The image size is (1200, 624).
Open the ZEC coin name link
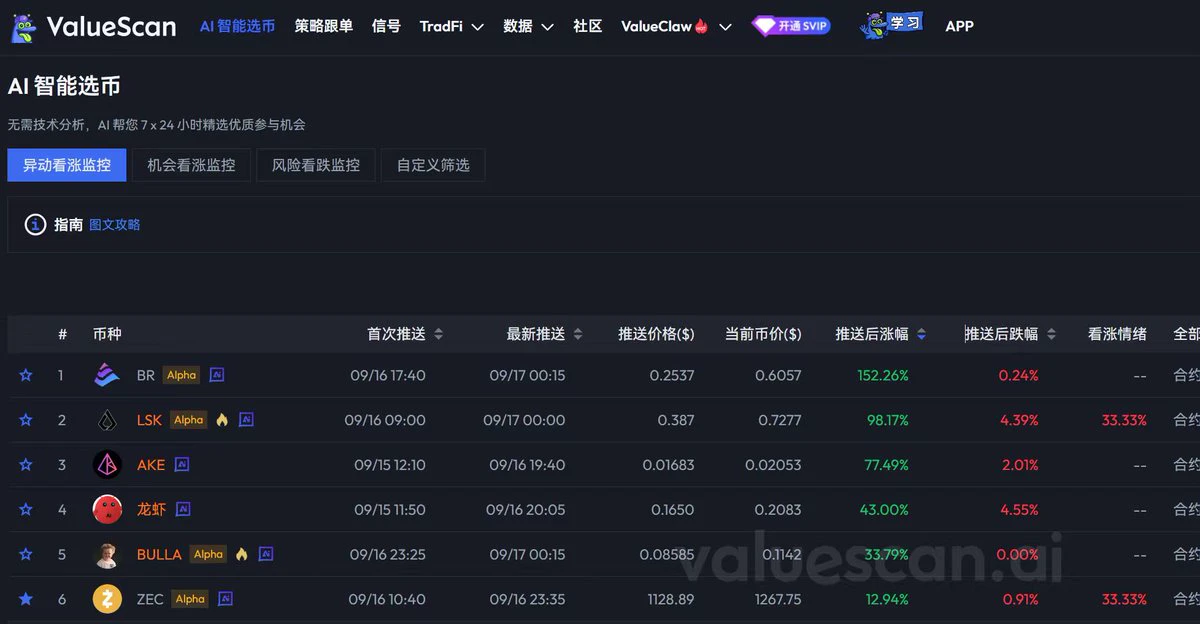150,599
